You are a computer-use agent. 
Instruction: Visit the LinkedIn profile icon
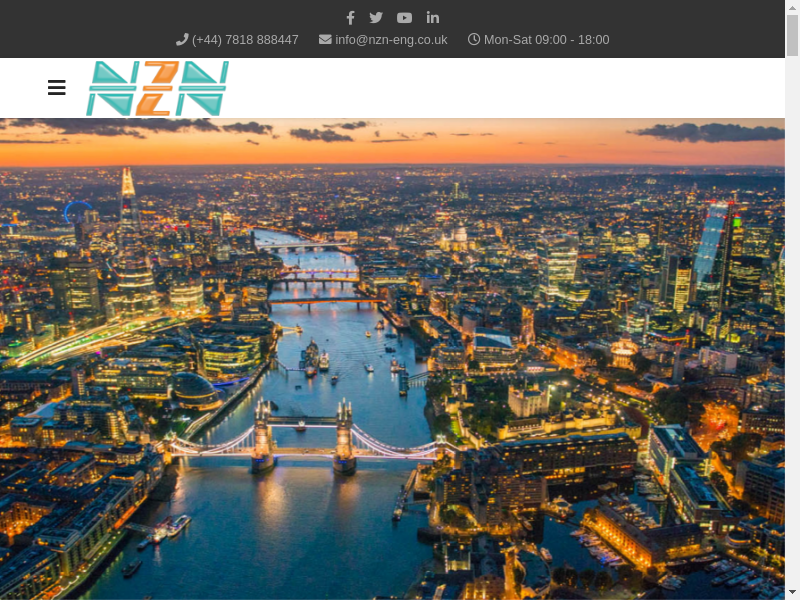[x=433, y=17]
